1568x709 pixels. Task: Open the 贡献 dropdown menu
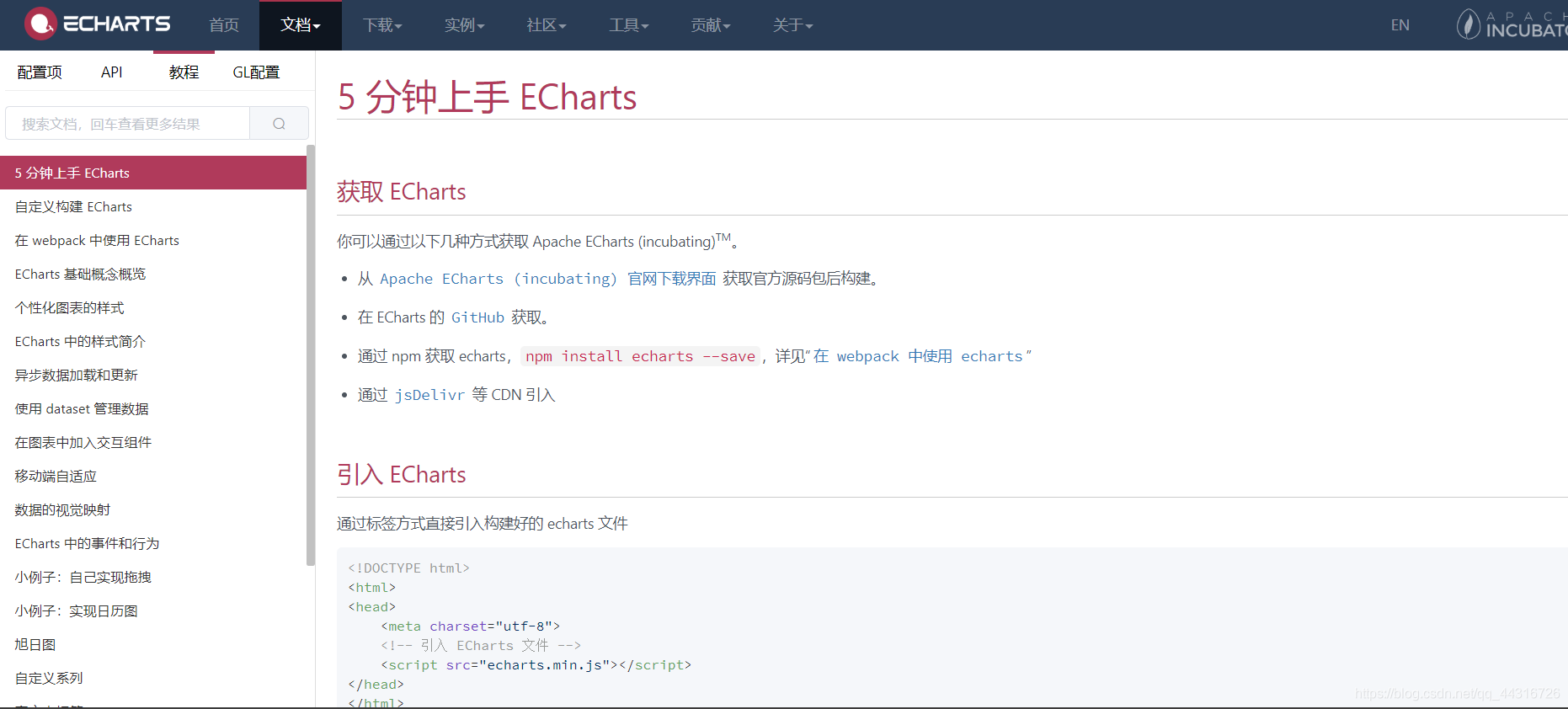711,25
